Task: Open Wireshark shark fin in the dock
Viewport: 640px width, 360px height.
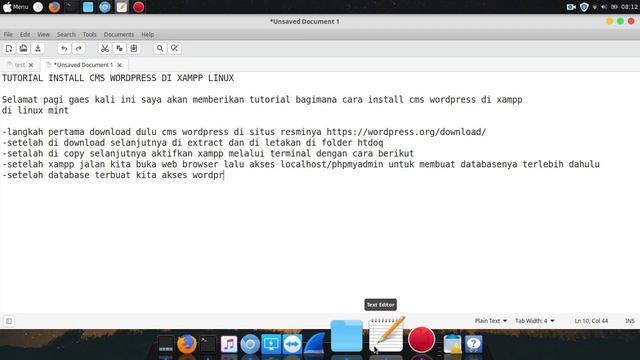Action: pos(314,343)
